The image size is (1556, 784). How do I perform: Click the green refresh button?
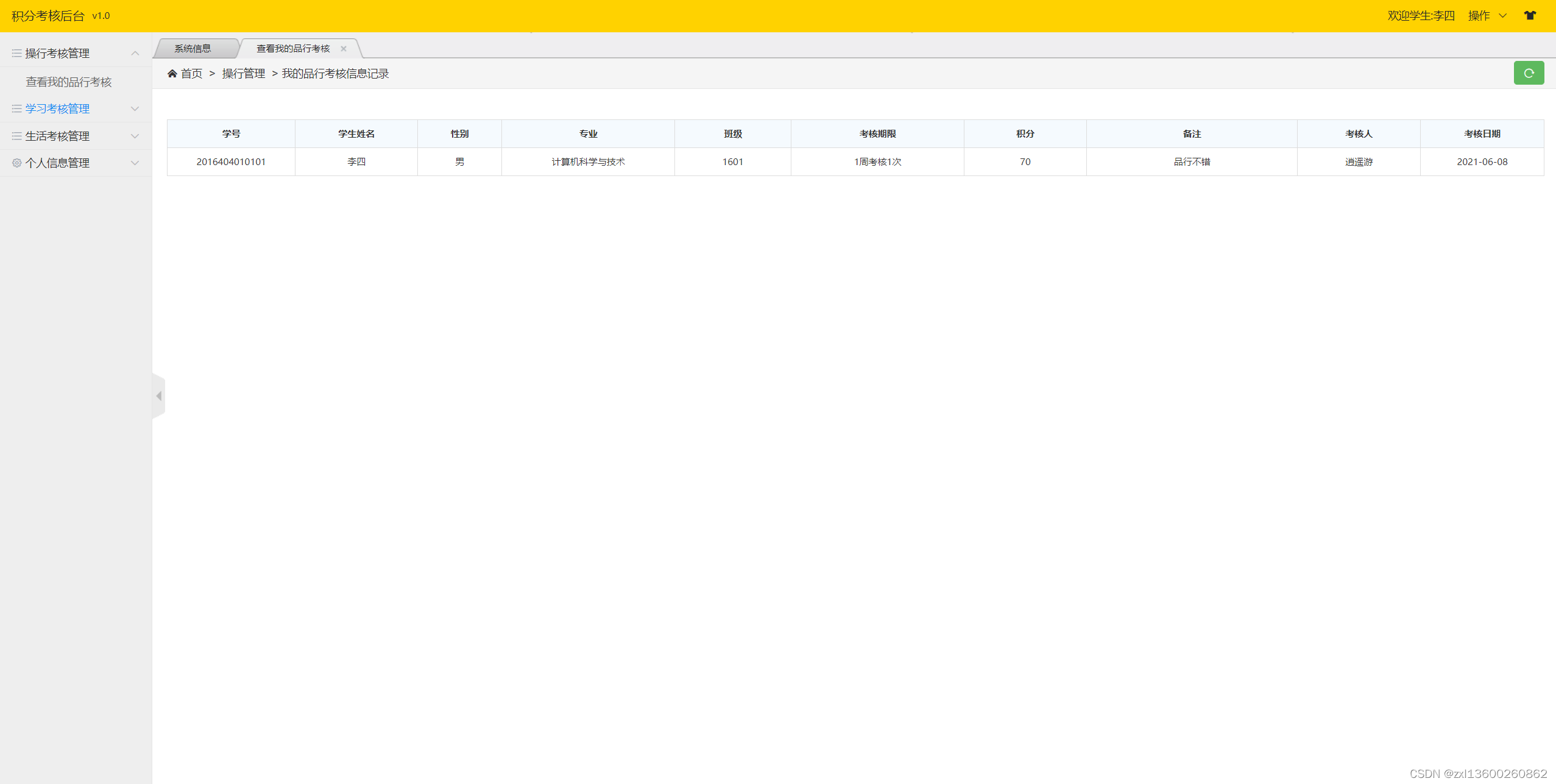[x=1528, y=73]
